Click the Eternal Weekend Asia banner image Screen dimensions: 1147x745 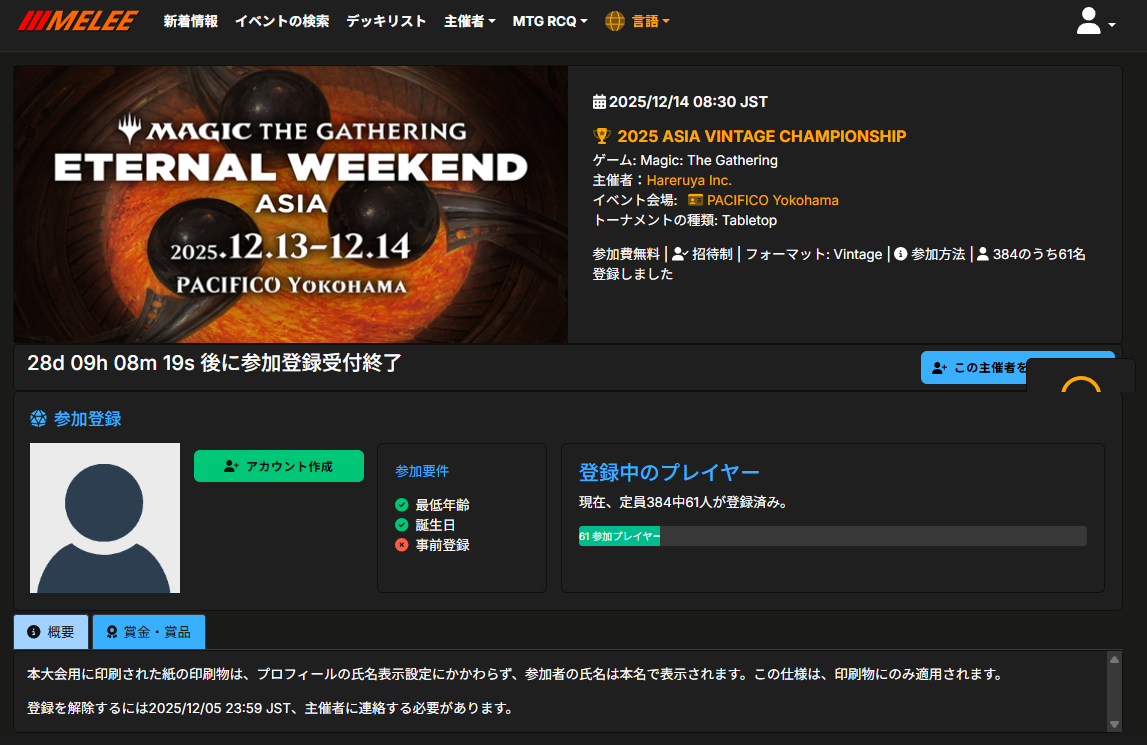(290, 204)
